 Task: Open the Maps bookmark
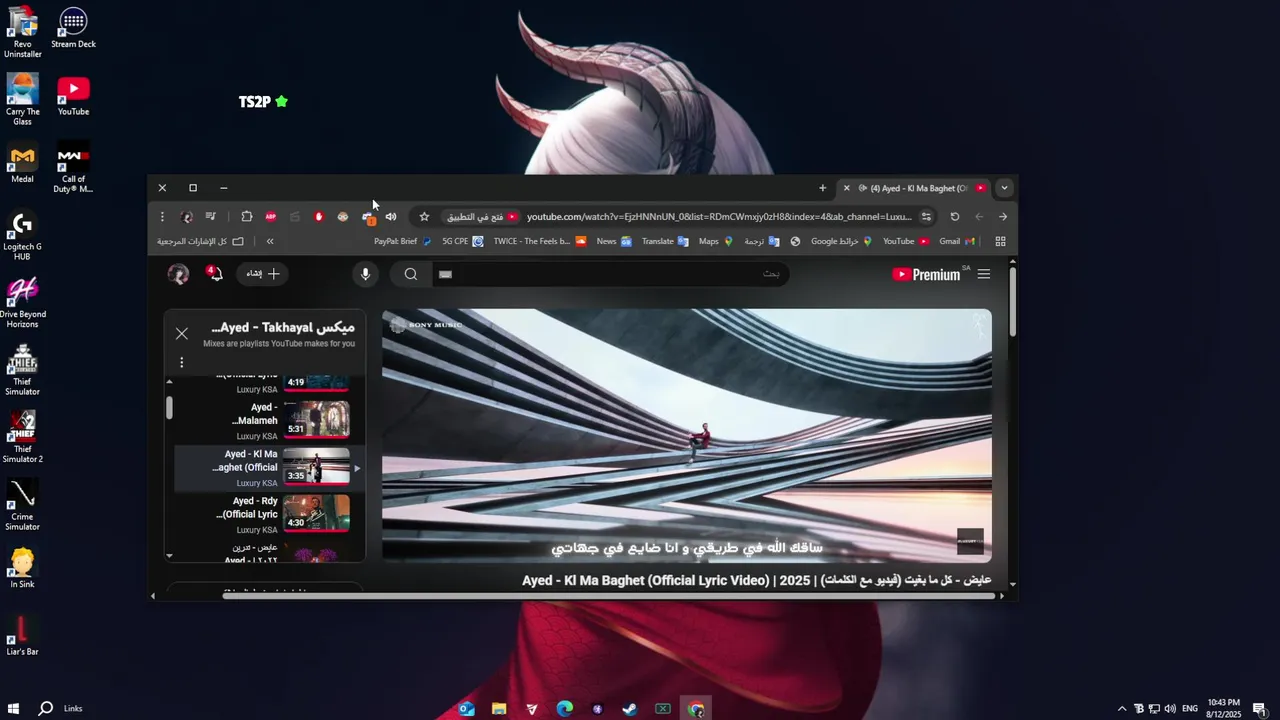coord(716,241)
